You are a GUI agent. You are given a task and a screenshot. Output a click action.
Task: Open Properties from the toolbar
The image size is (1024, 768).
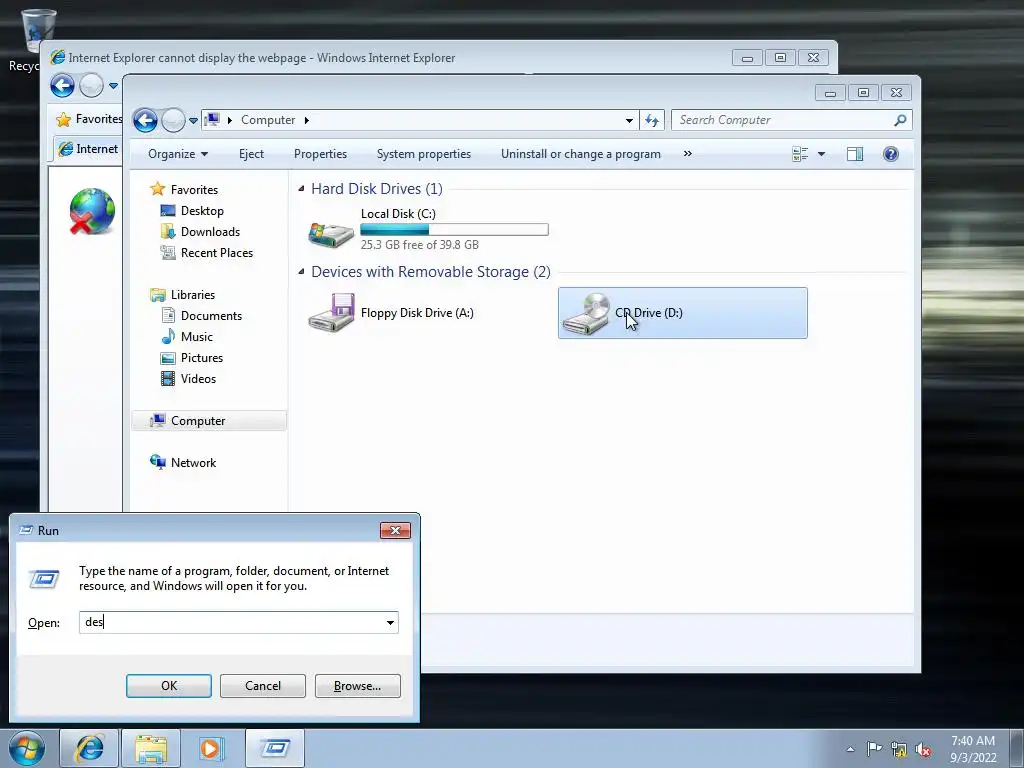tap(320, 154)
